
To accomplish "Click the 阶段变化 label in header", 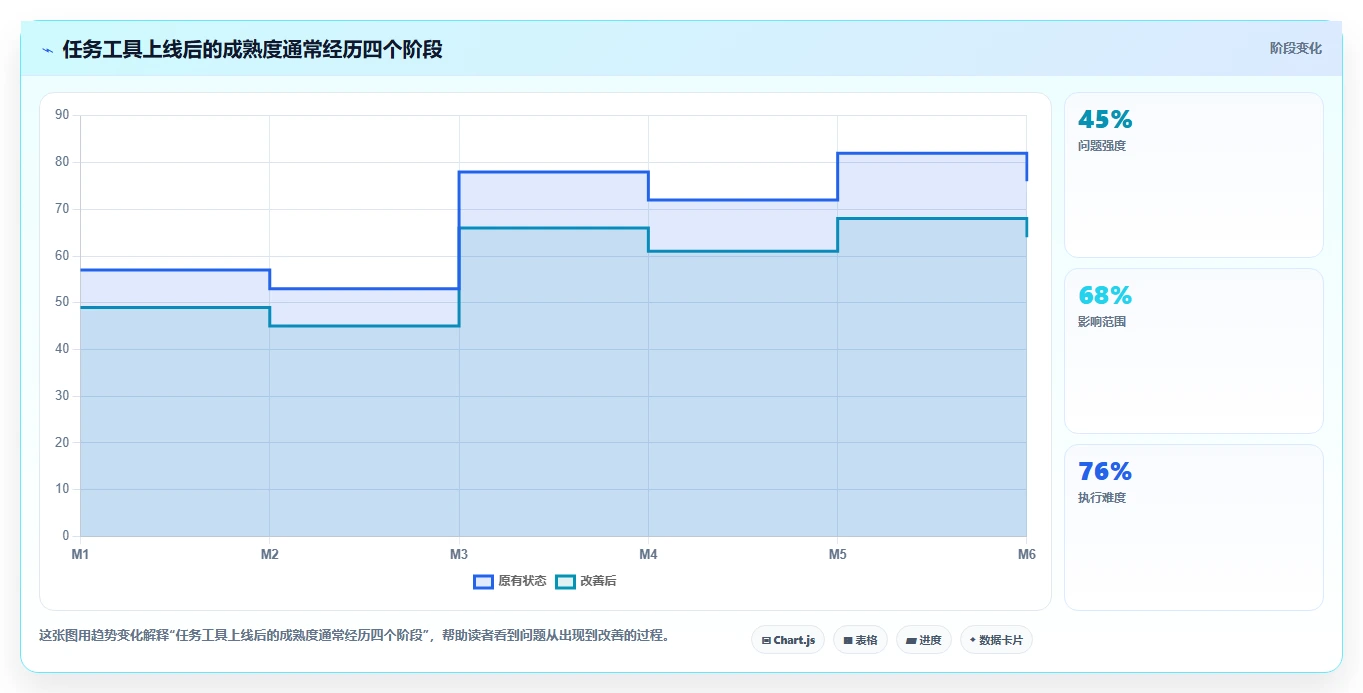I will point(1296,48).
